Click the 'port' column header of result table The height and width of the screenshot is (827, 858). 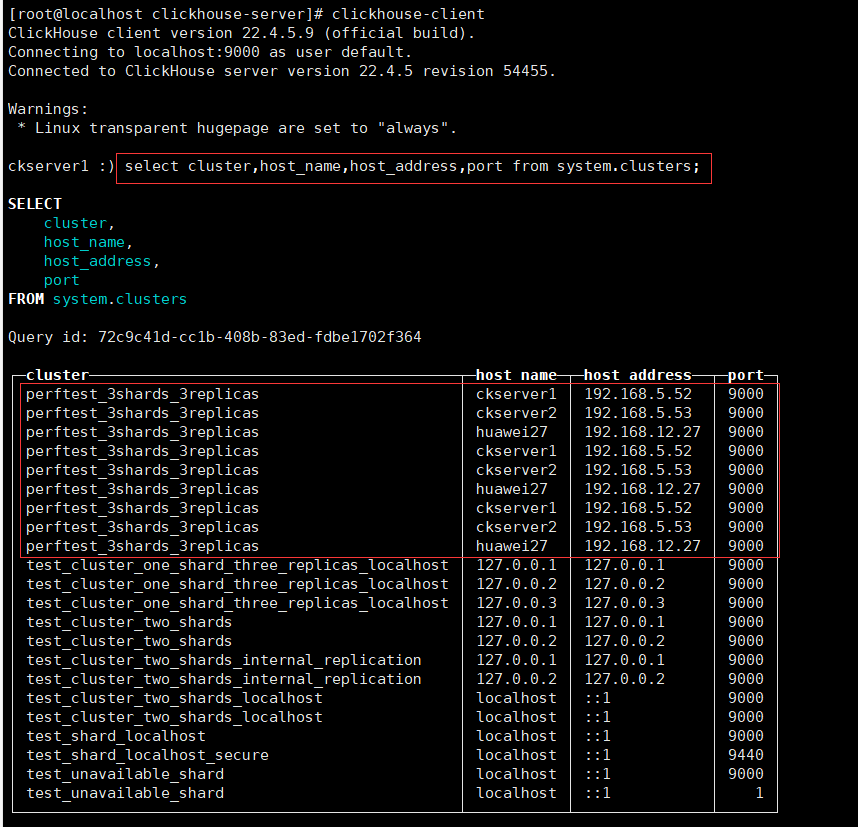(x=746, y=375)
